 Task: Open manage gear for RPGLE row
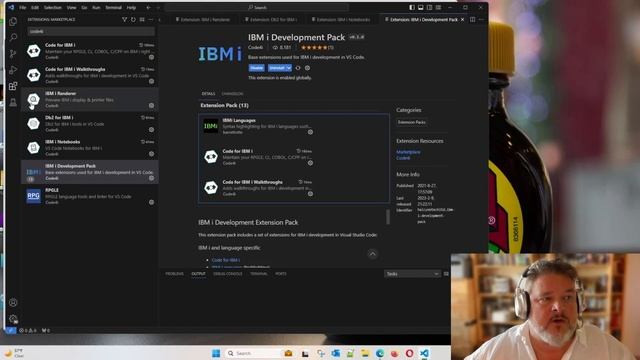(151, 202)
